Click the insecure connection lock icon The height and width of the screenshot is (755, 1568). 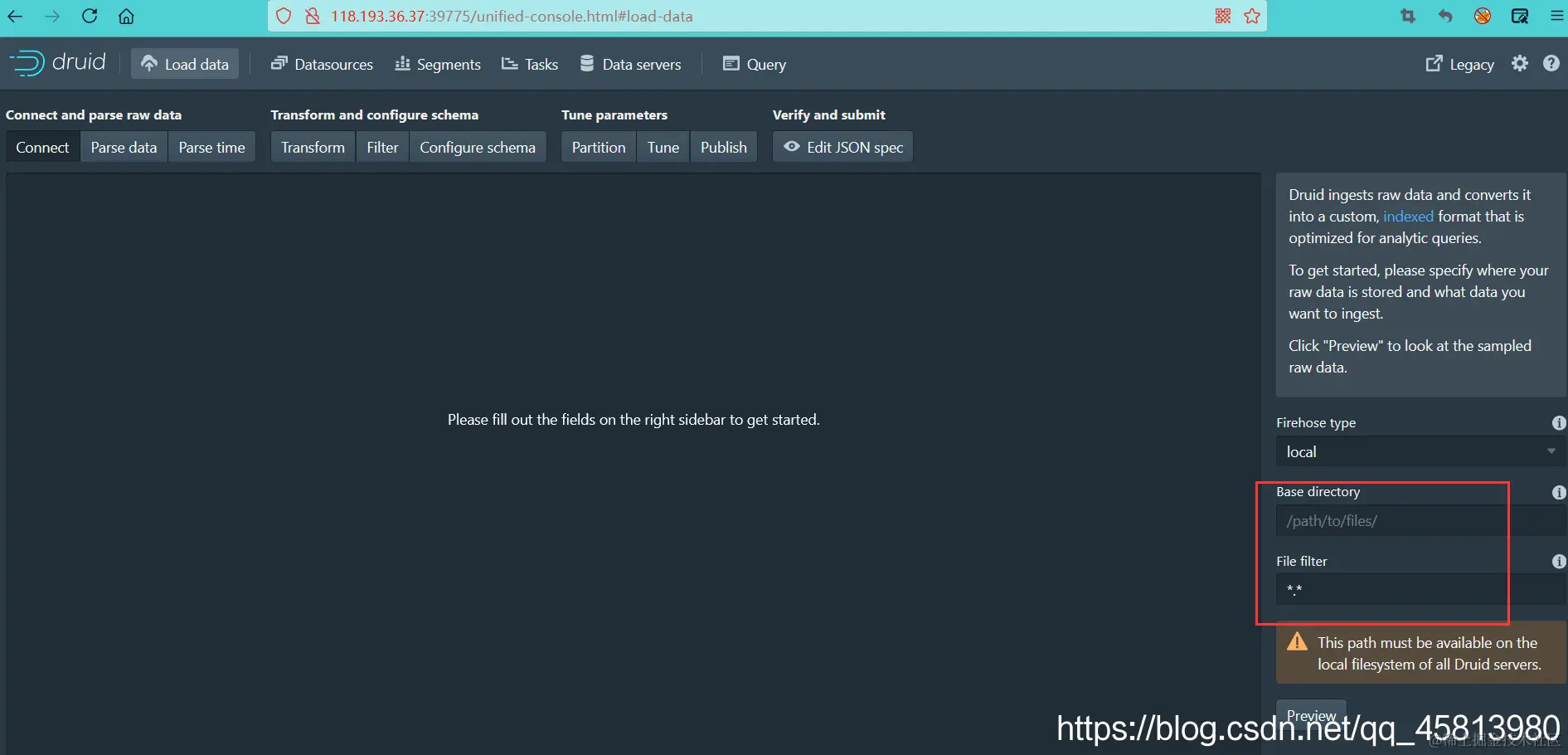click(x=313, y=16)
